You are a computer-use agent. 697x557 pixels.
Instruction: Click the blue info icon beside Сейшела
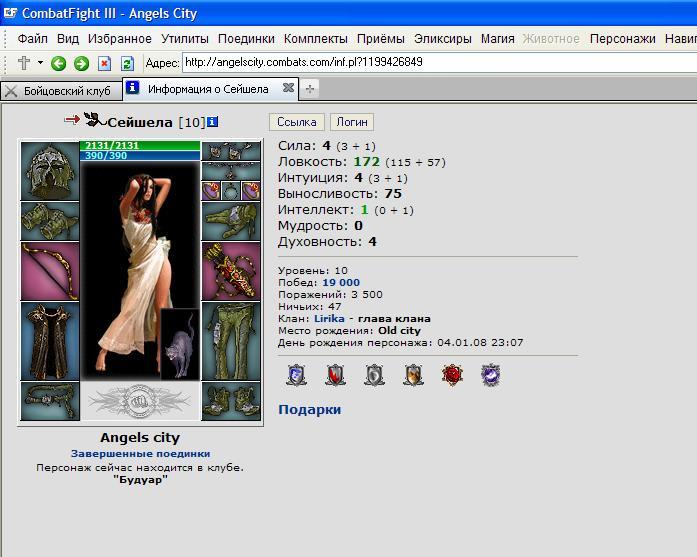pyautogui.click(x=212, y=121)
